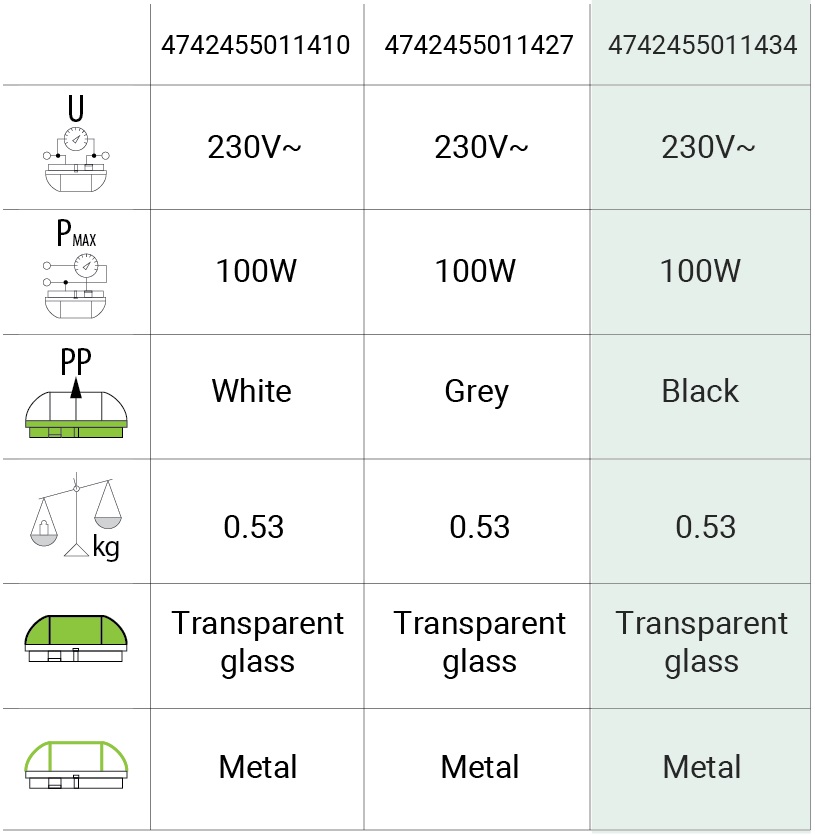Click Transparent glass in first column

[257, 642]
